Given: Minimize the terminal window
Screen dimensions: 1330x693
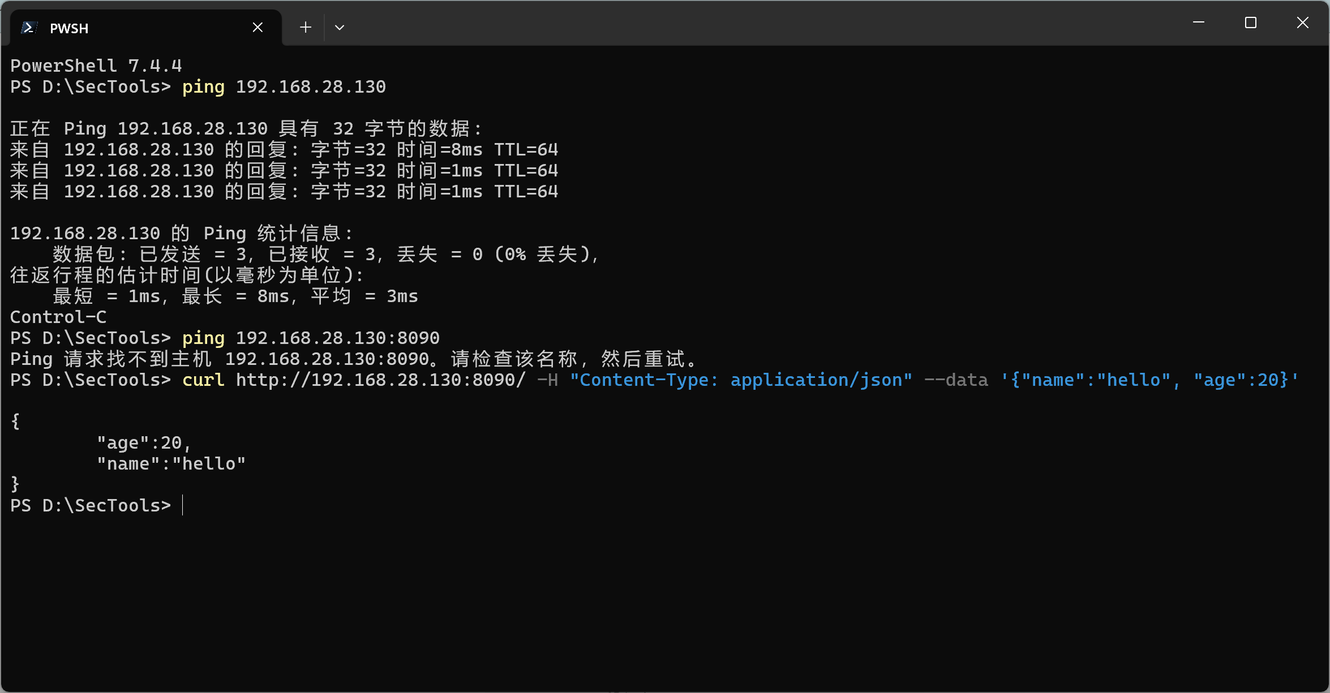Looking at the screenshot, I should pos(1198,23).
